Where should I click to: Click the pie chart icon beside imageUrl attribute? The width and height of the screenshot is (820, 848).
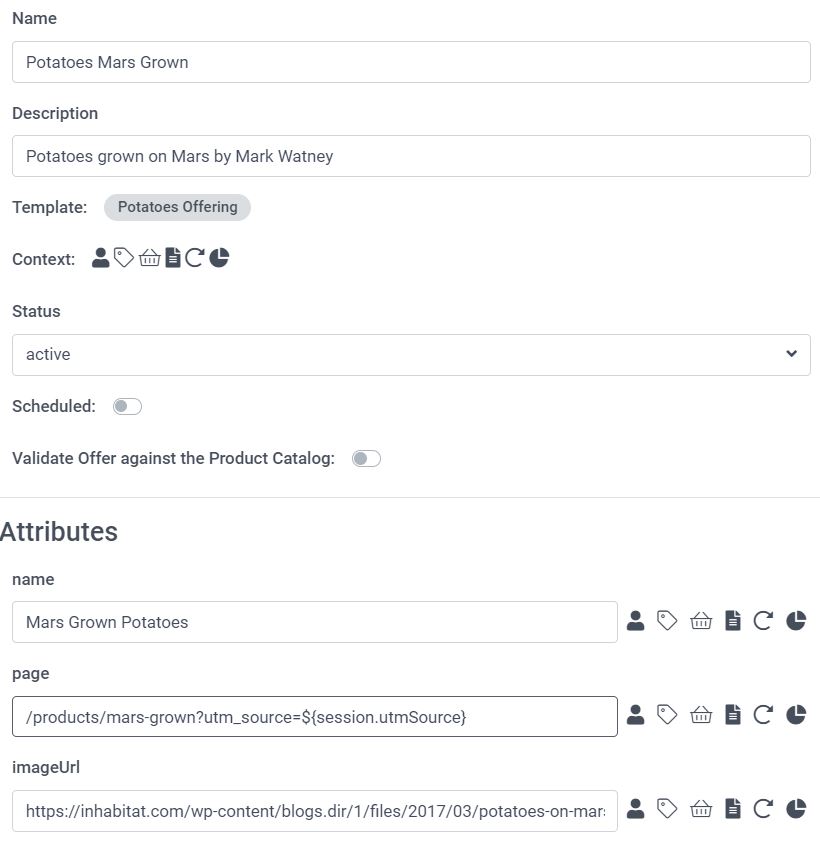[796, 809]
